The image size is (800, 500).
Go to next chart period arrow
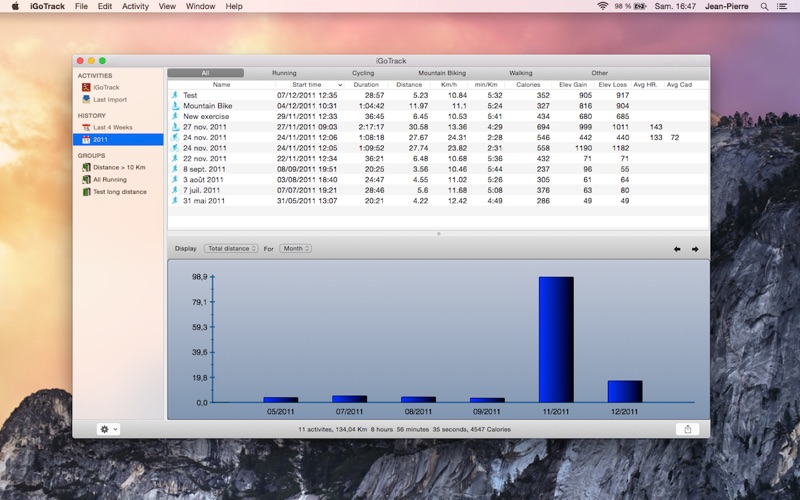[x=695, y=249]
